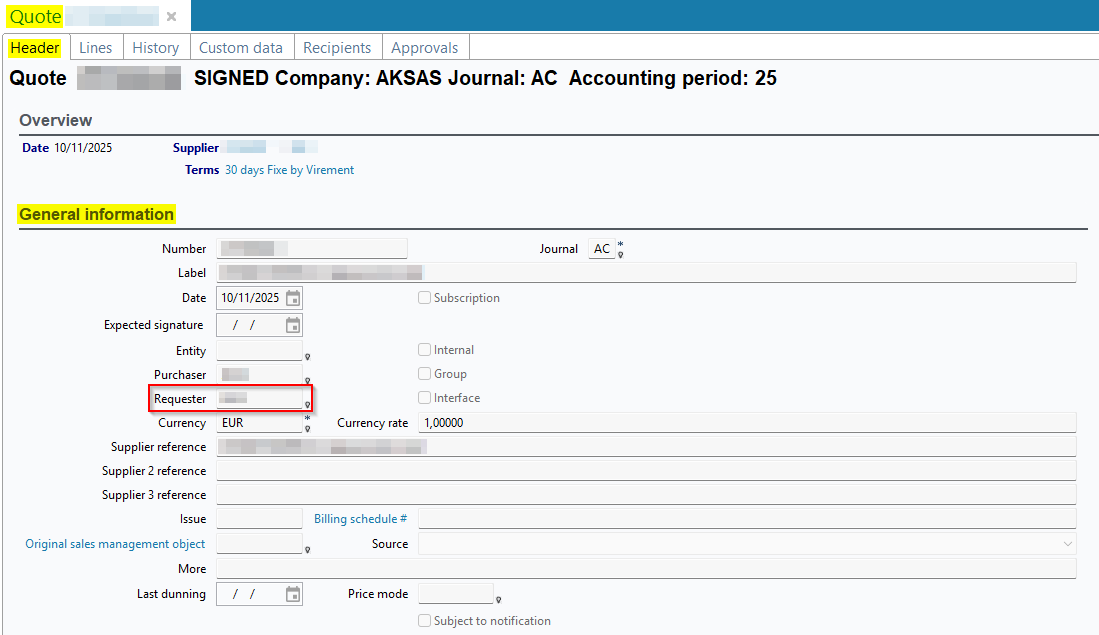This screenshot has width=1099, height=635.
Task: Tick the Subscription checkbox
Action: [x=425, y=298]
